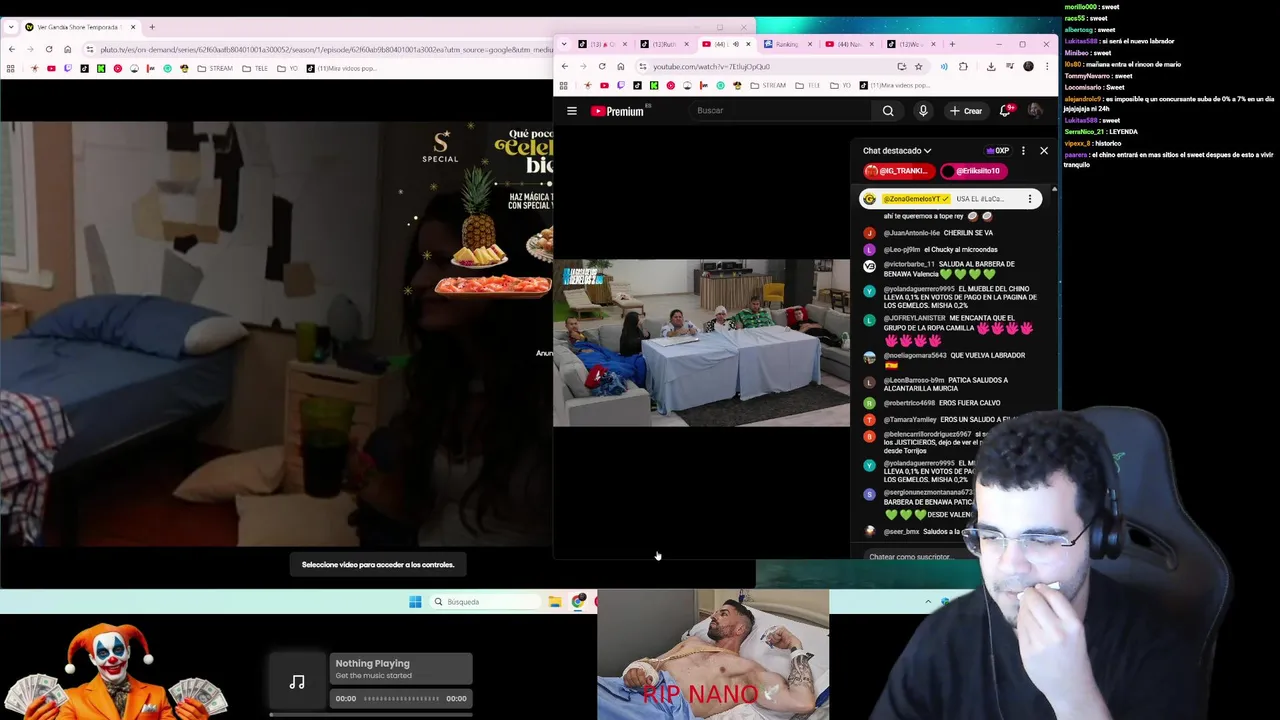Click the YouTube search magnifier button
The width and height of the screenshot is (1280, 720).
click(x=888, y=111)
